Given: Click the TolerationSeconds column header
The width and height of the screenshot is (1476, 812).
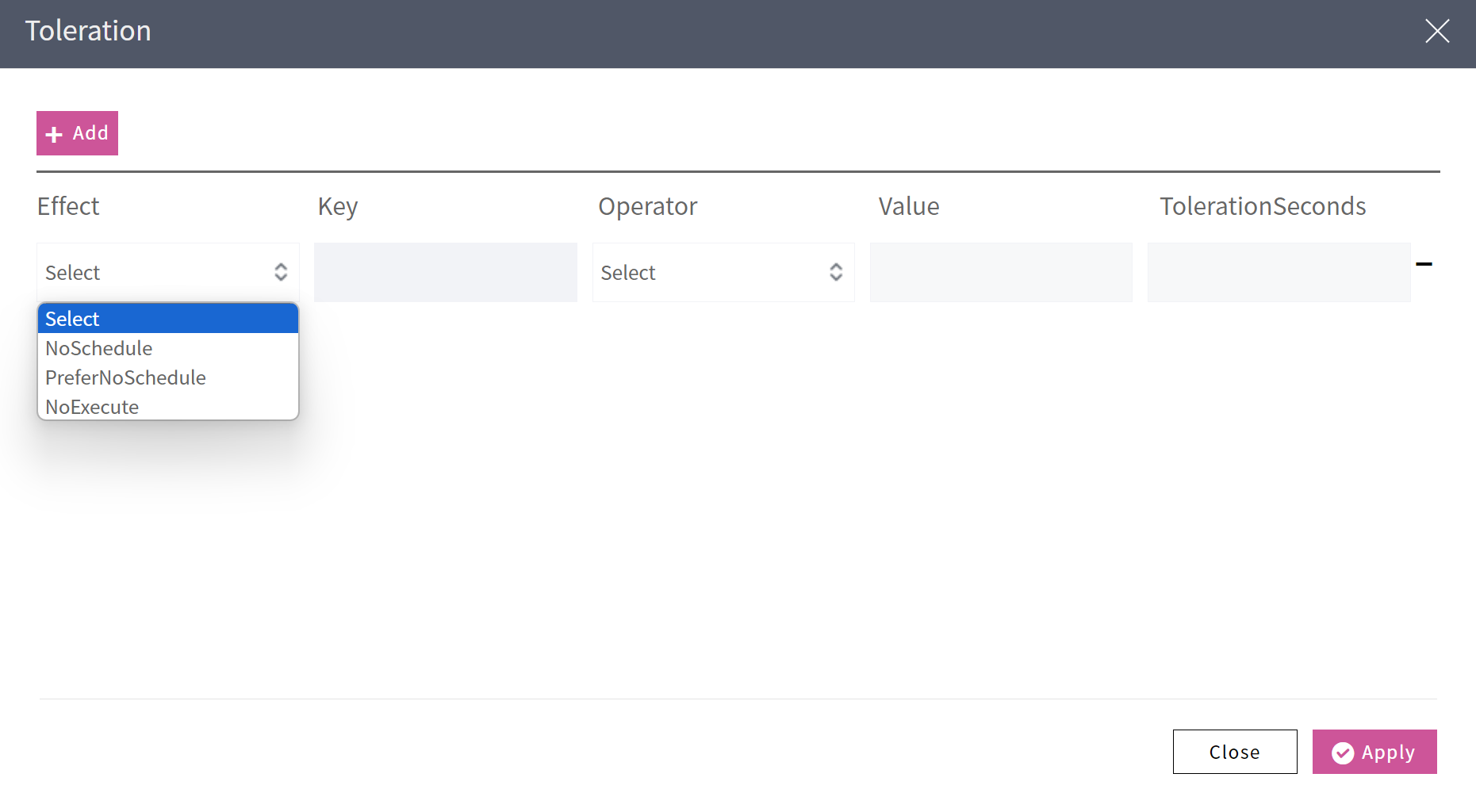Looking at the screenshot, I should pos(1262,206).
